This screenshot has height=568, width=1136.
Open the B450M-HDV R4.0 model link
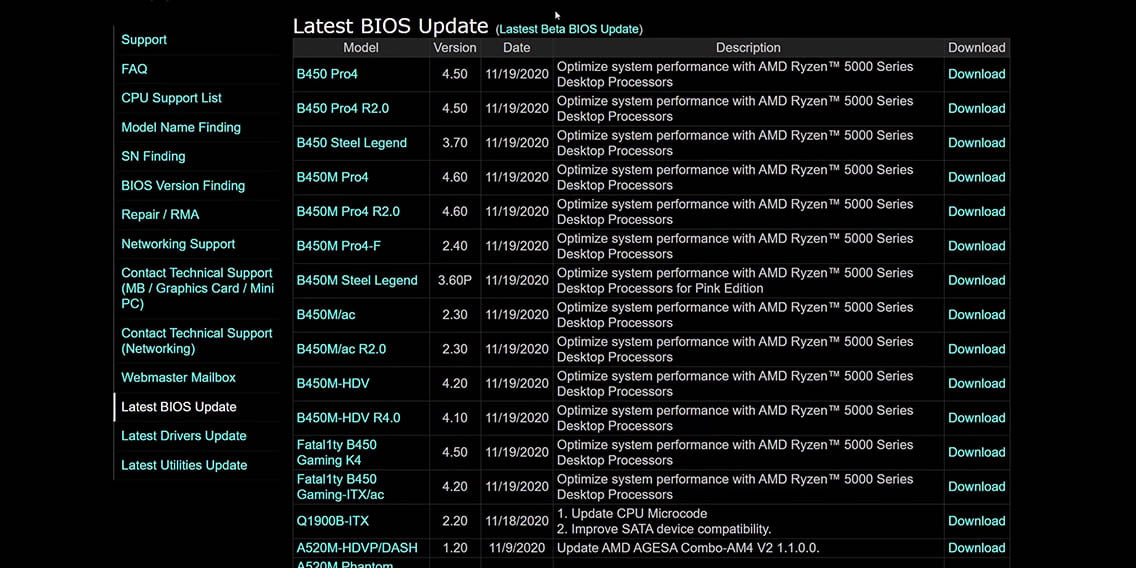348,418
